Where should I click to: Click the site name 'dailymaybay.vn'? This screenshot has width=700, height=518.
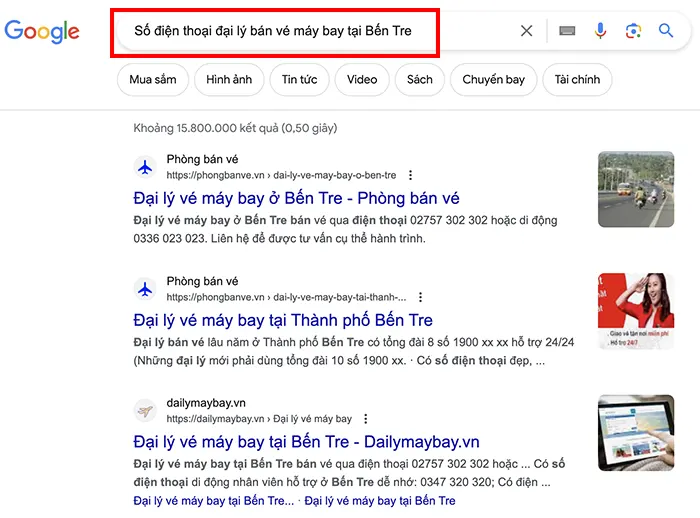tap(206, 403)
